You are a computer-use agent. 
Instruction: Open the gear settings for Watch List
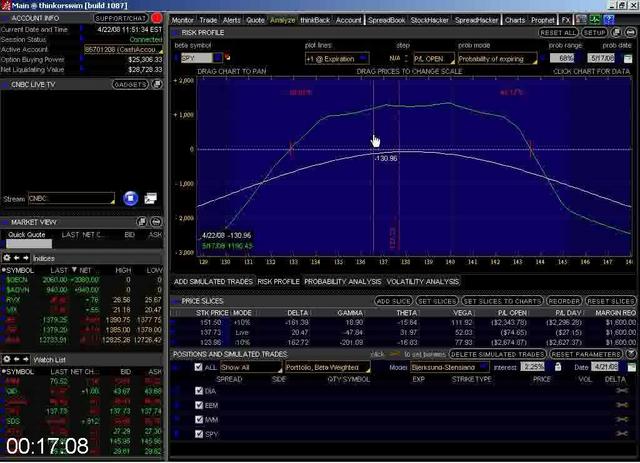click(7, 359)
